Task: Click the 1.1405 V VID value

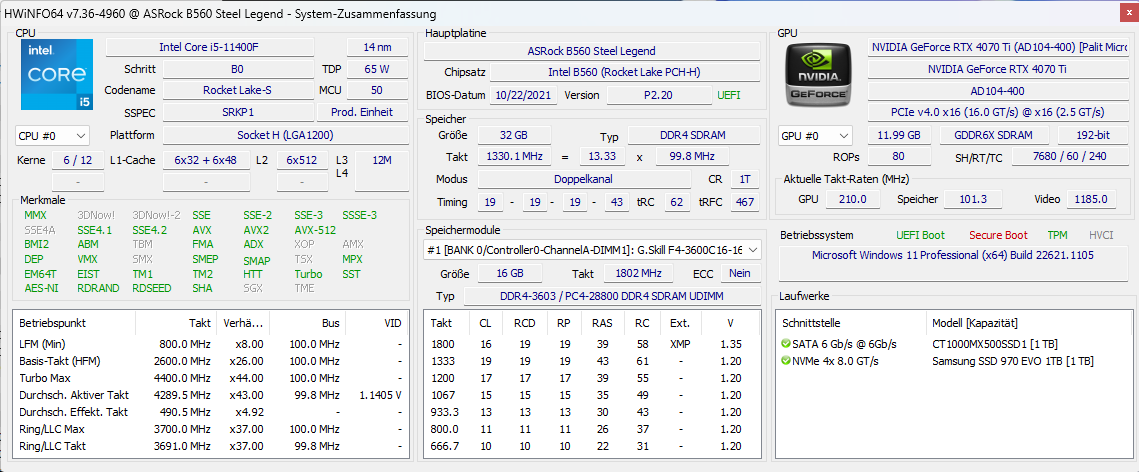Action: [380, 395]
